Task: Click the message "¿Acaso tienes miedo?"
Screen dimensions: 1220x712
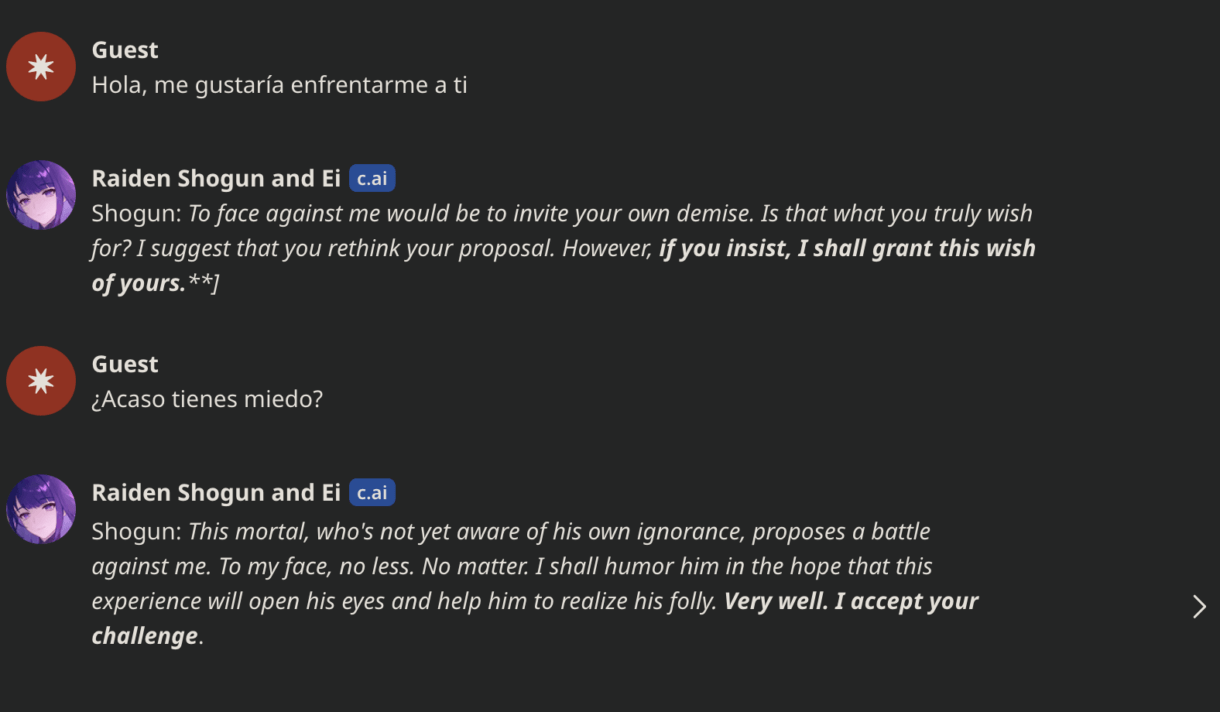Action: 208,400
